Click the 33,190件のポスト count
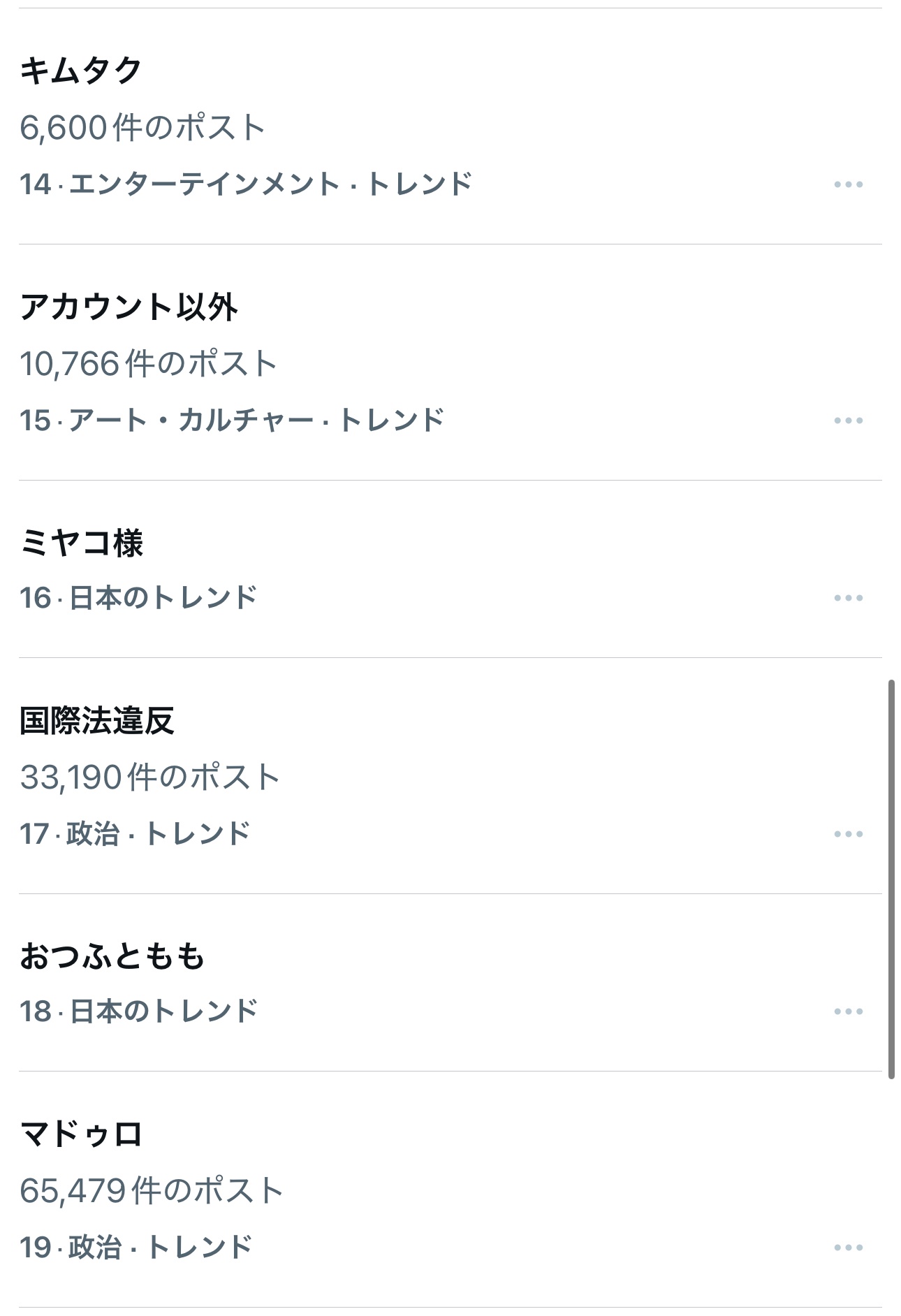This screenshot has height=1316, width=901. pyautogui.click(x=150, y=777)
